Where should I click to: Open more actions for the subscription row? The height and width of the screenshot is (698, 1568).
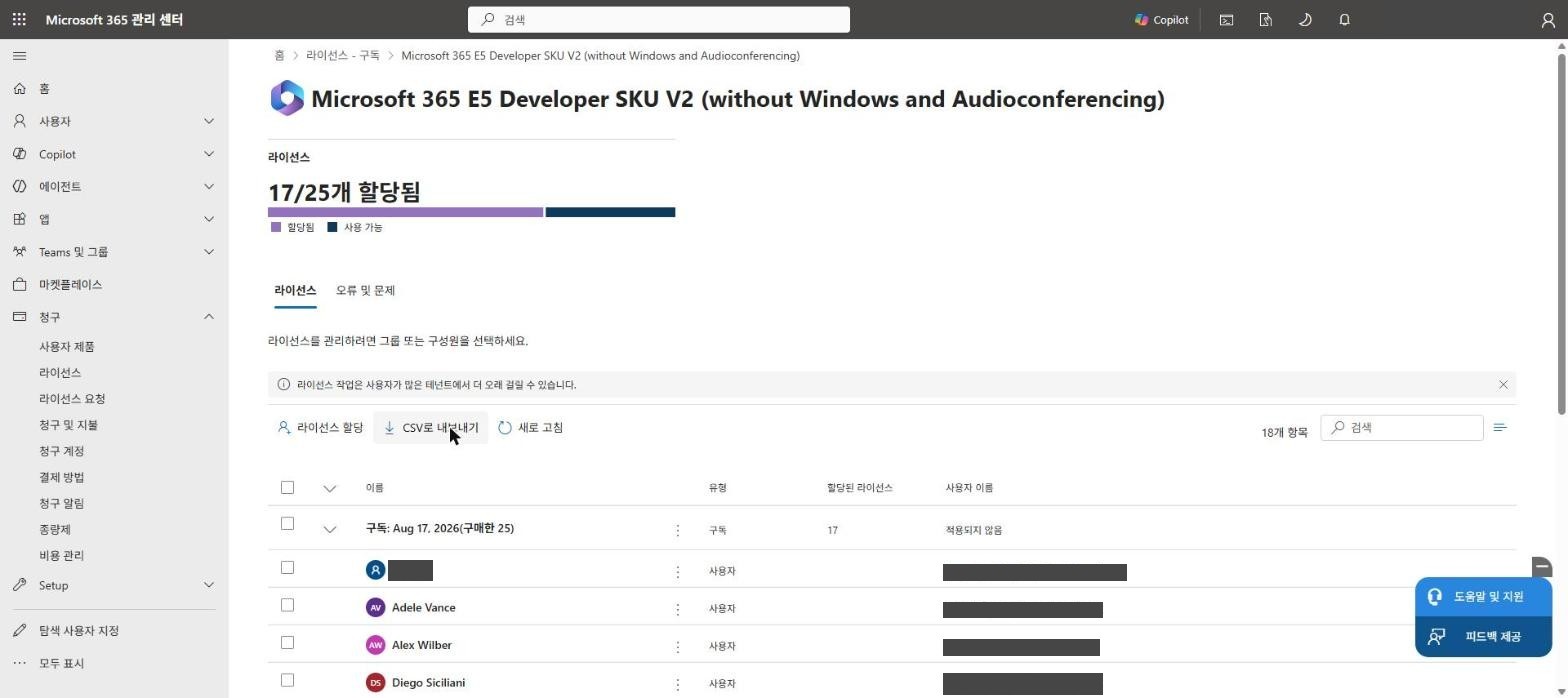[x=677, y=530]
